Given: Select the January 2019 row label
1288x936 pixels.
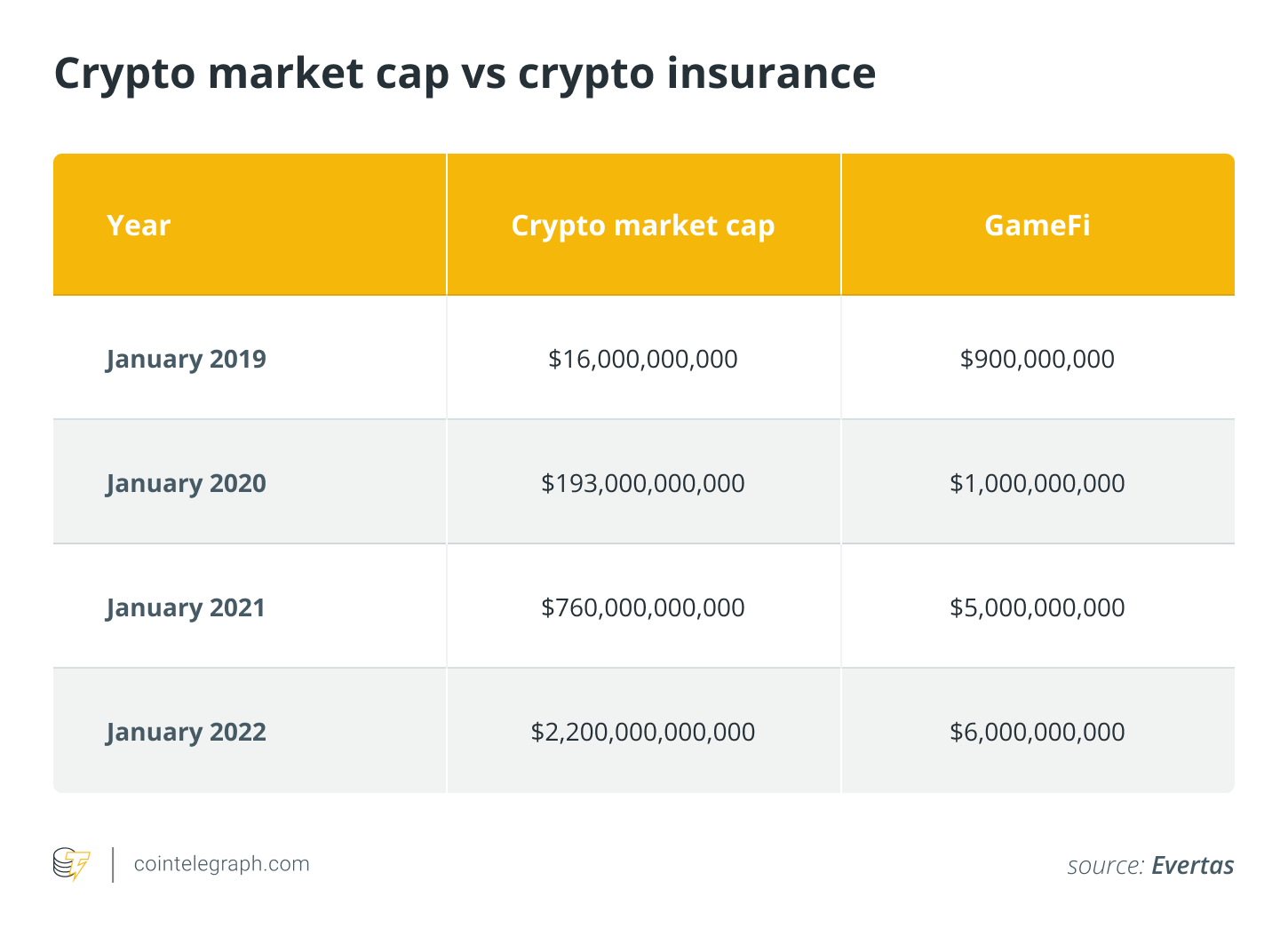Looking at the screenshot, I should (x=186, y=359).
